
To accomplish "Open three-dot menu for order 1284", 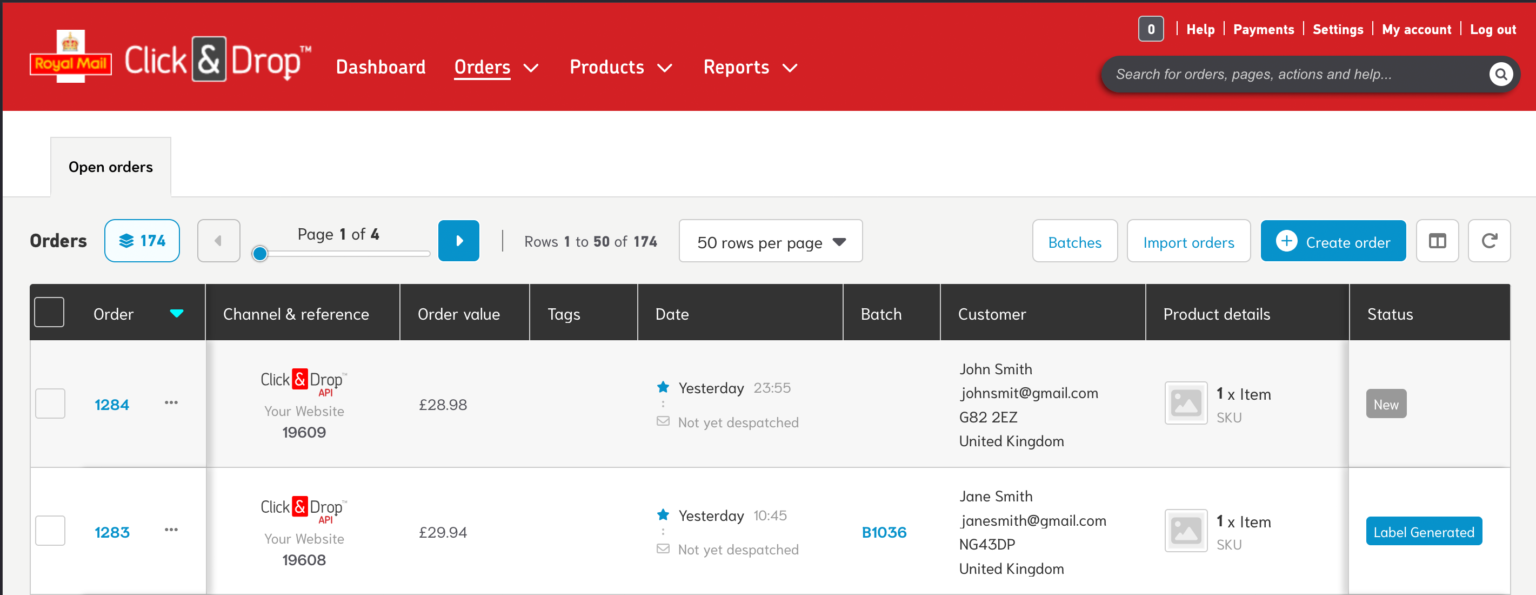I will [171, 403].
